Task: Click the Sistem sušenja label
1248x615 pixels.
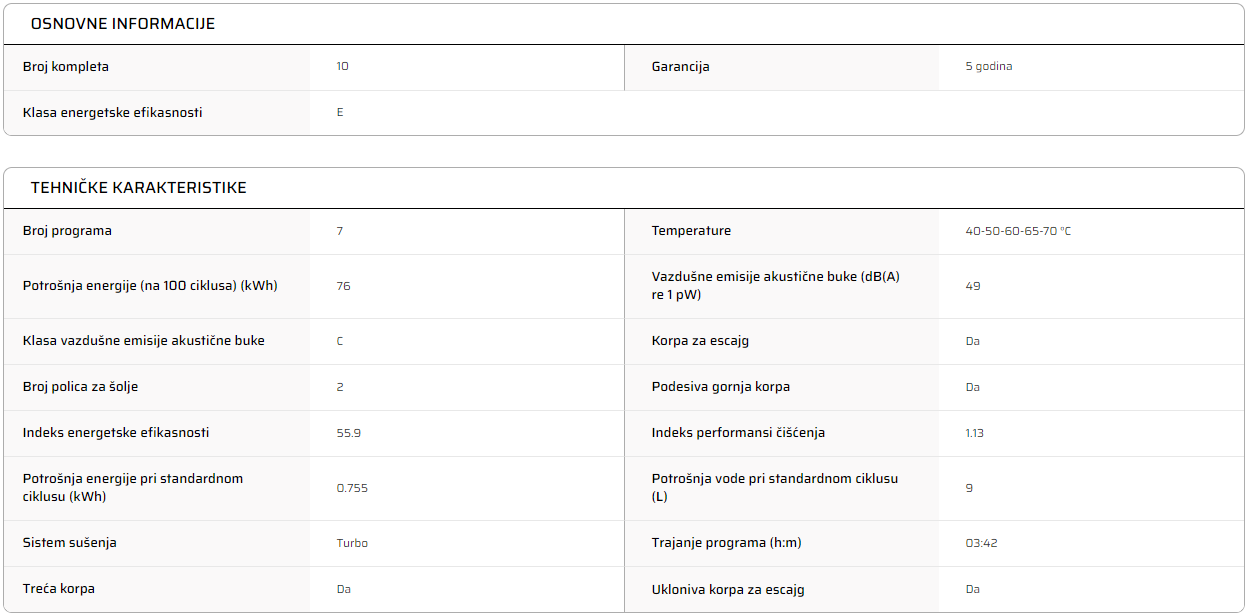Action: (70, 543)
